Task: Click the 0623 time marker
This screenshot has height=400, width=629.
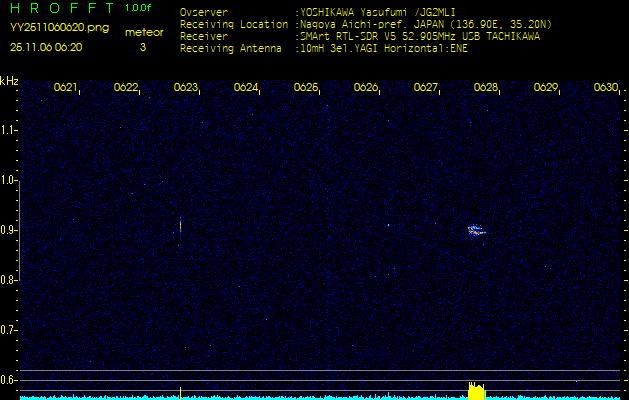Action: pyautogui.click(x=186, y=87)
